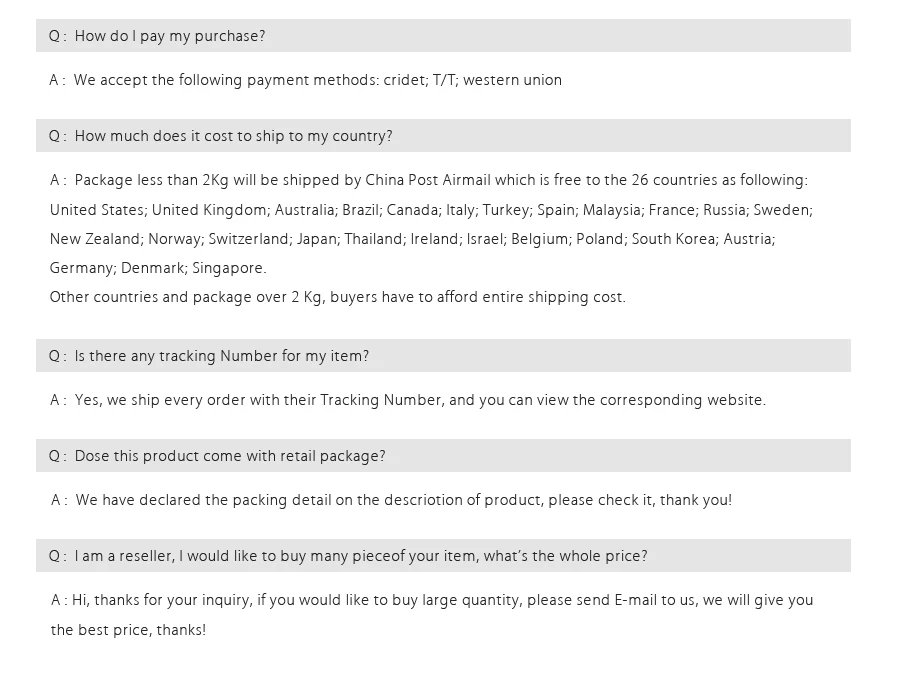The image size is (900, 680).
Task: Click 'United States' in the country list
Action: pyautogui.click(x=96, y=210)
